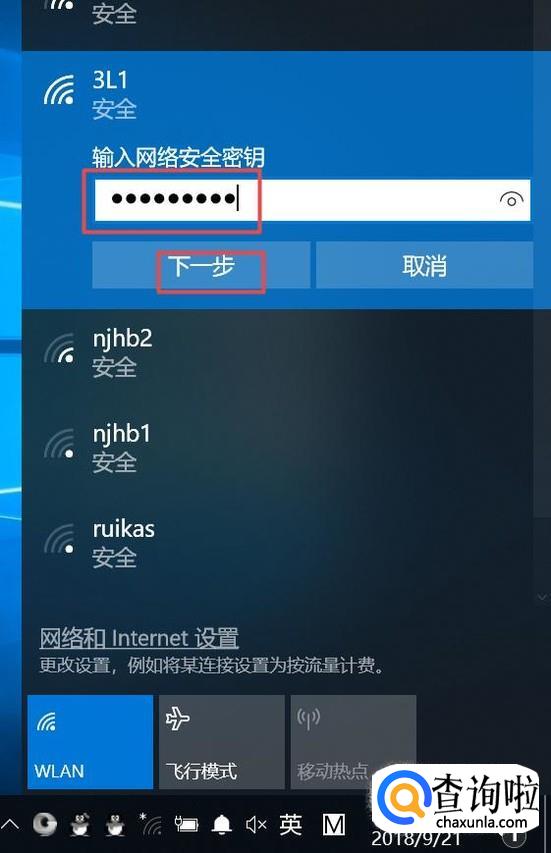The image size is (551, 853).
Task: Click the 下一步 button
Action: 201,265
